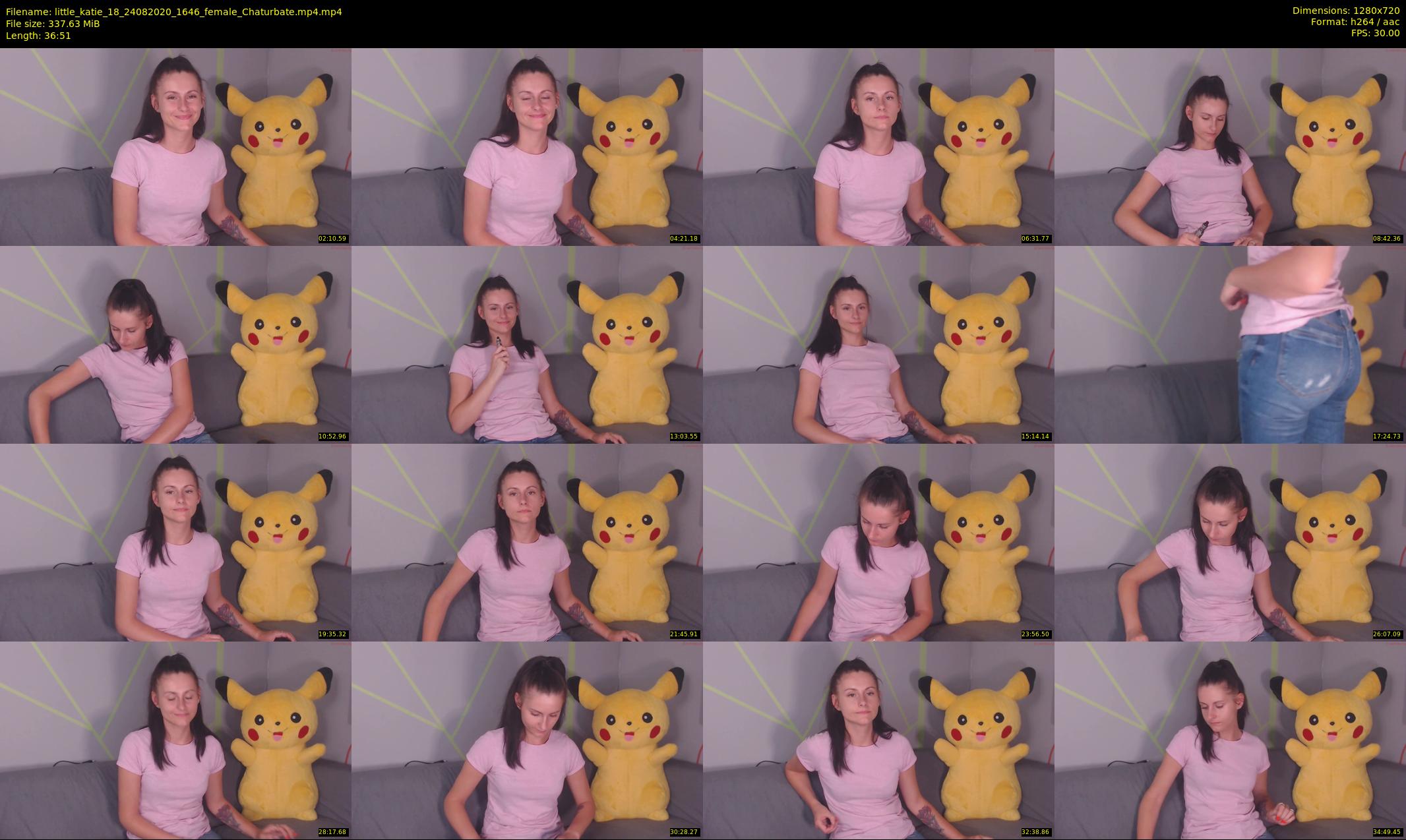Open the thumbnail at 32:38.86
The width and height of the screenshot is (1406, 840).
point(878,740)
